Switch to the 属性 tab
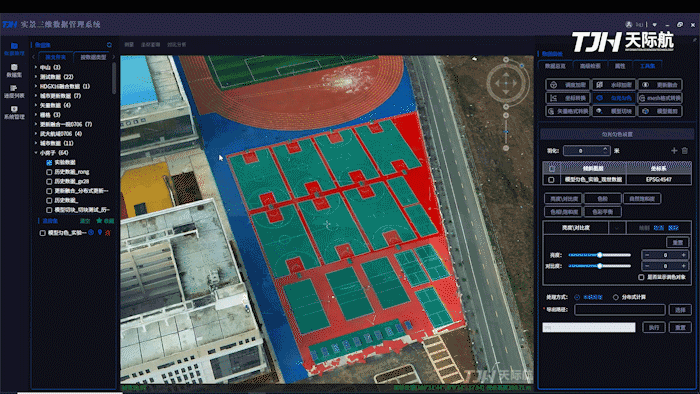Viewport: 700px width, 394px height. pyautogui.click(x=620, y=66)
